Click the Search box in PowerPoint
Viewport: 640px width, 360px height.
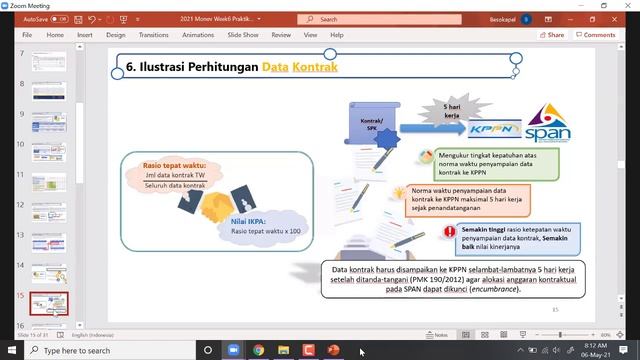[x=380, y=19]
